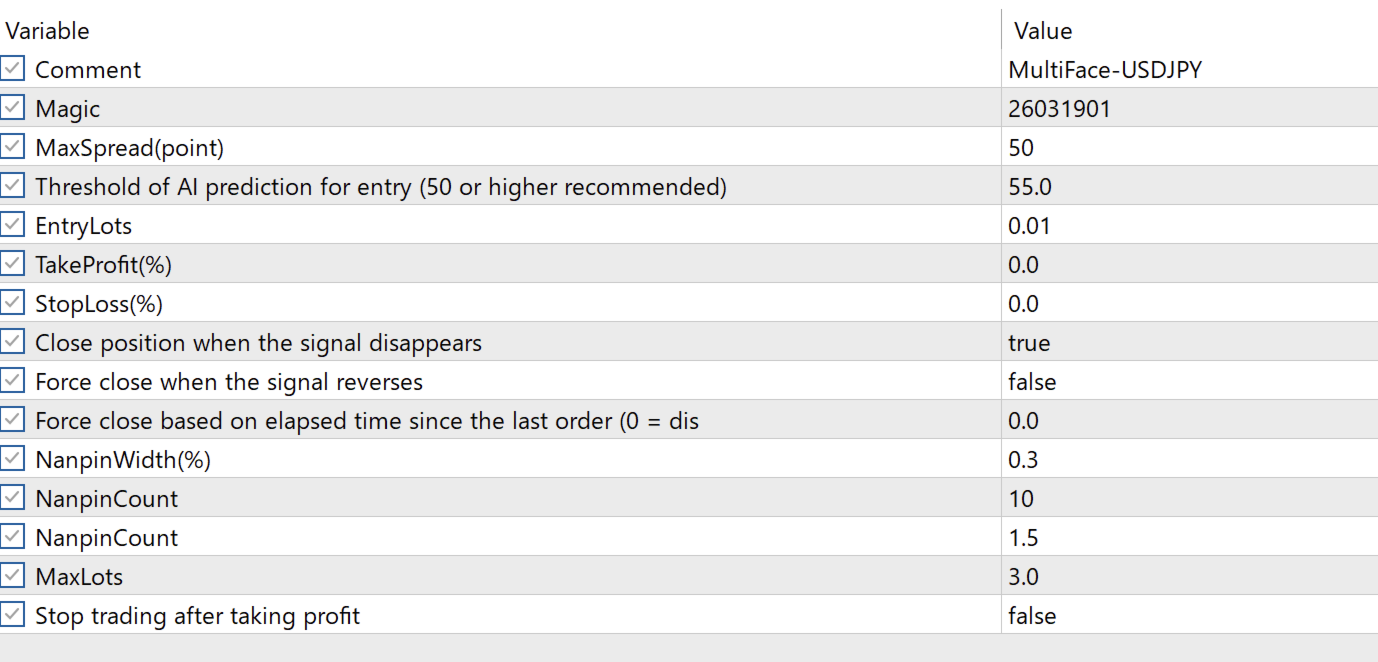Open the 'Force close when signal reverses' false value

[1032, 382]
